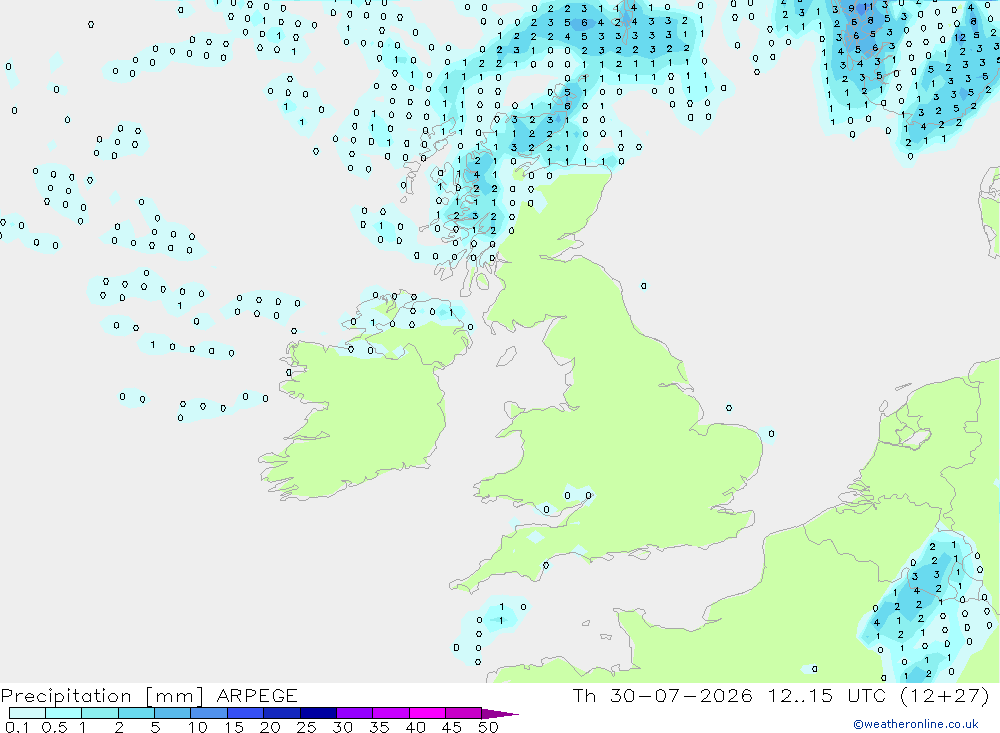Click the 20–25 mm legend swatch
This screenshot has height=733, width=1000.
click(x=281, y=713)
